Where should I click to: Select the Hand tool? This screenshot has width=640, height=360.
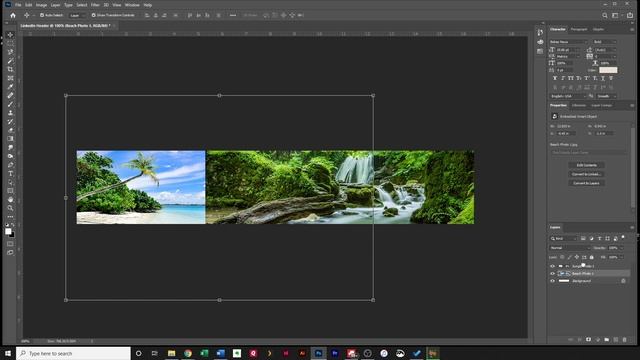(x=11, y=200)
